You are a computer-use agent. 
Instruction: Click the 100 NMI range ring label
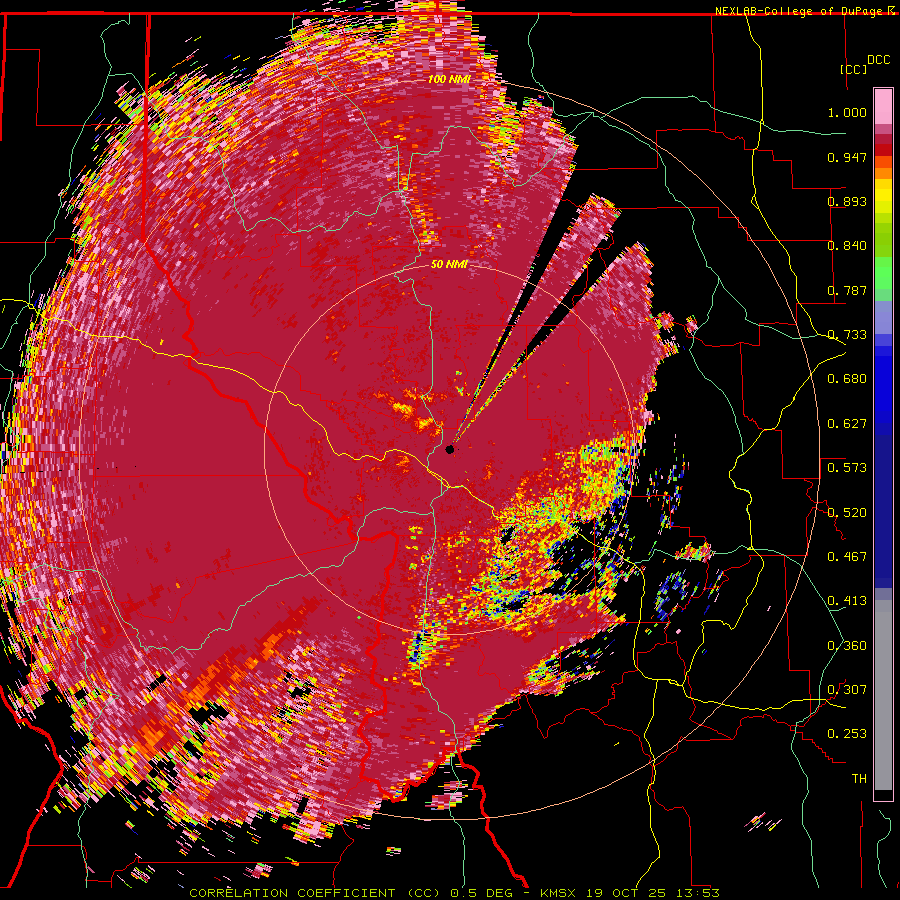pyautogui.click(x=449, y=79)
